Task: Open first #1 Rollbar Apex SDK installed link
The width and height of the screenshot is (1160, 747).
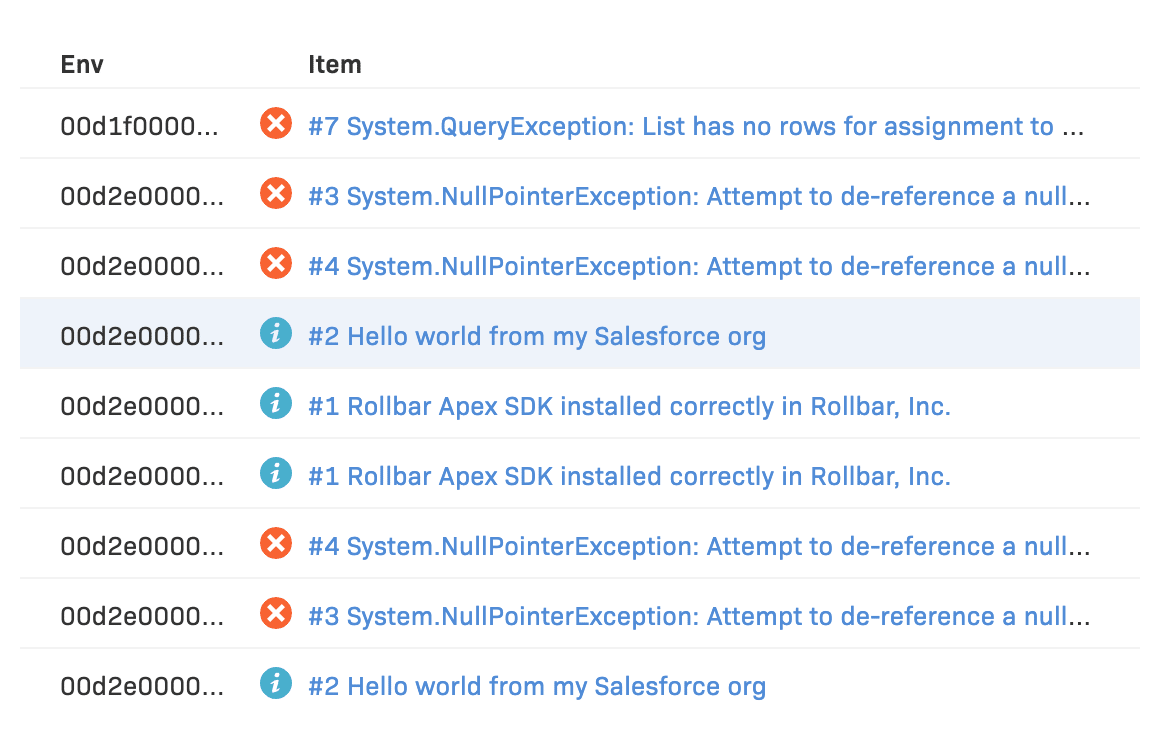Action: click(x=629, y=407)
